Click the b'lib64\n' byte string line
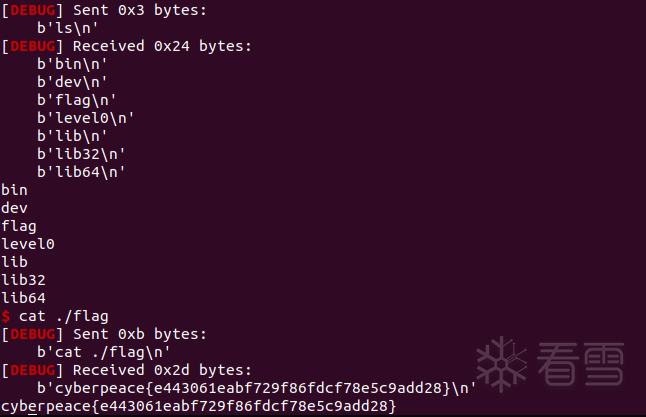646x417 pixels. 82,171
